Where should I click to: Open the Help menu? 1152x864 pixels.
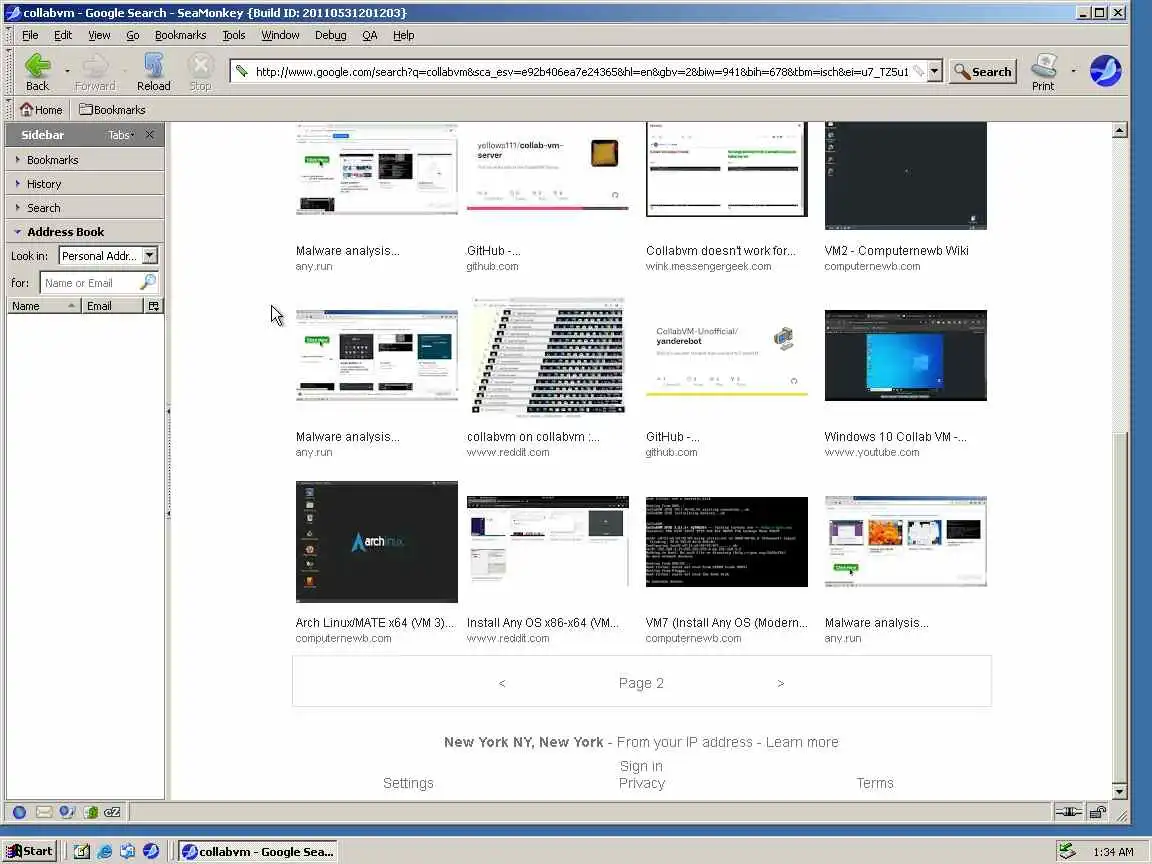403,35
